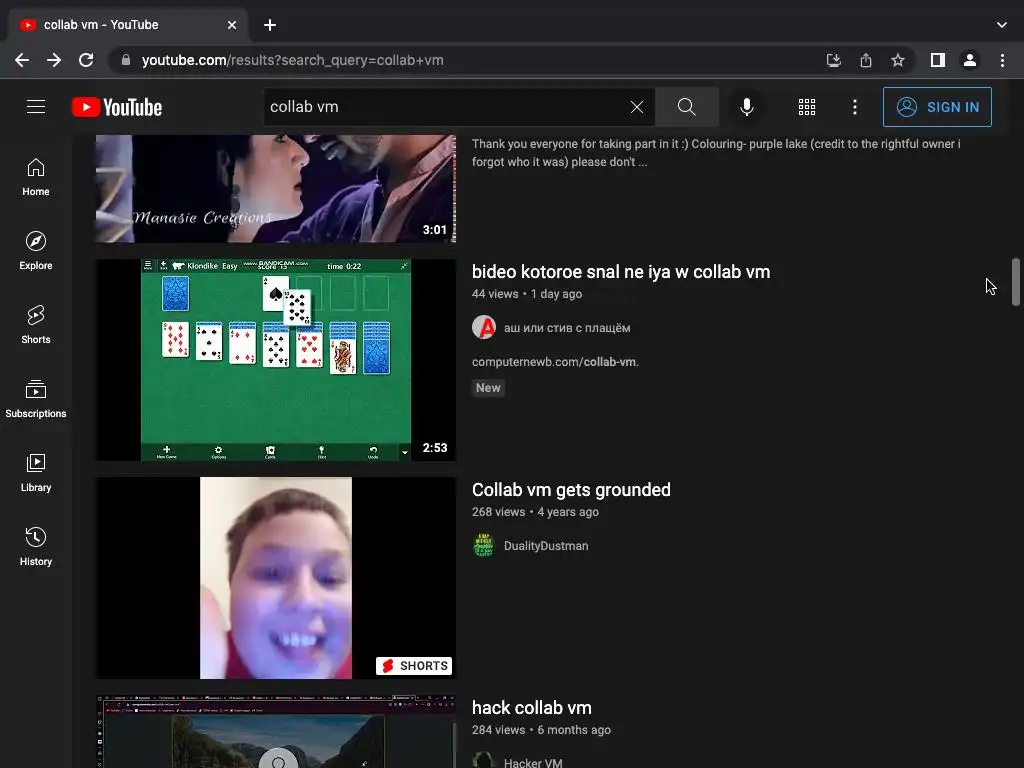Share this page icon
This screenshot has width=1024, height=768.
point(866,60)
